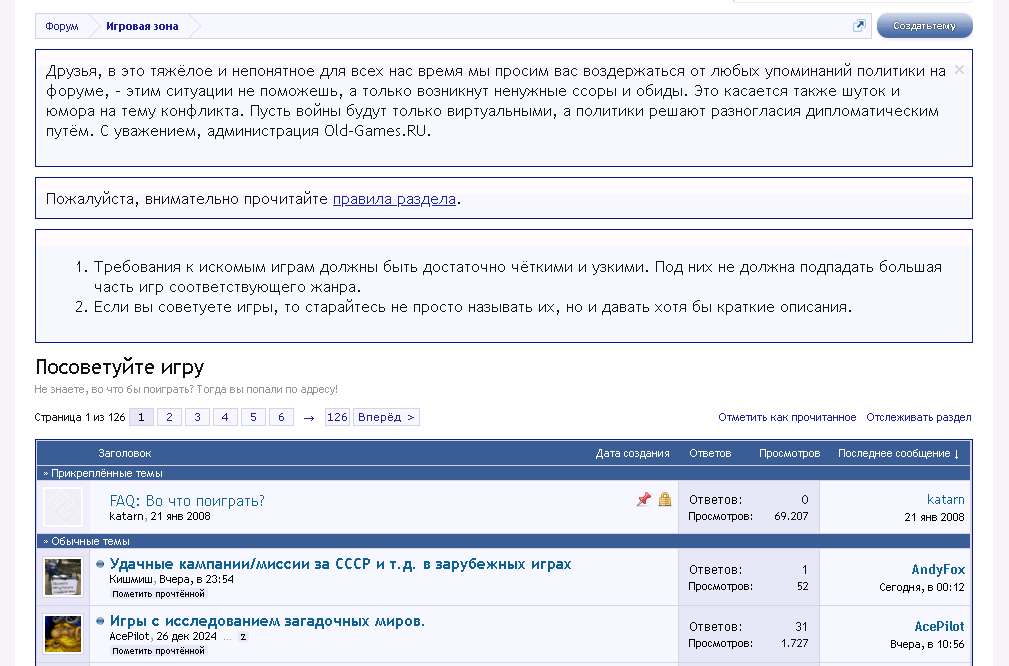This screenshot has width=1009, height=666.
Task: Open the 'правила раздела' link
Action: pyautogui.click(x=394, y=199)
